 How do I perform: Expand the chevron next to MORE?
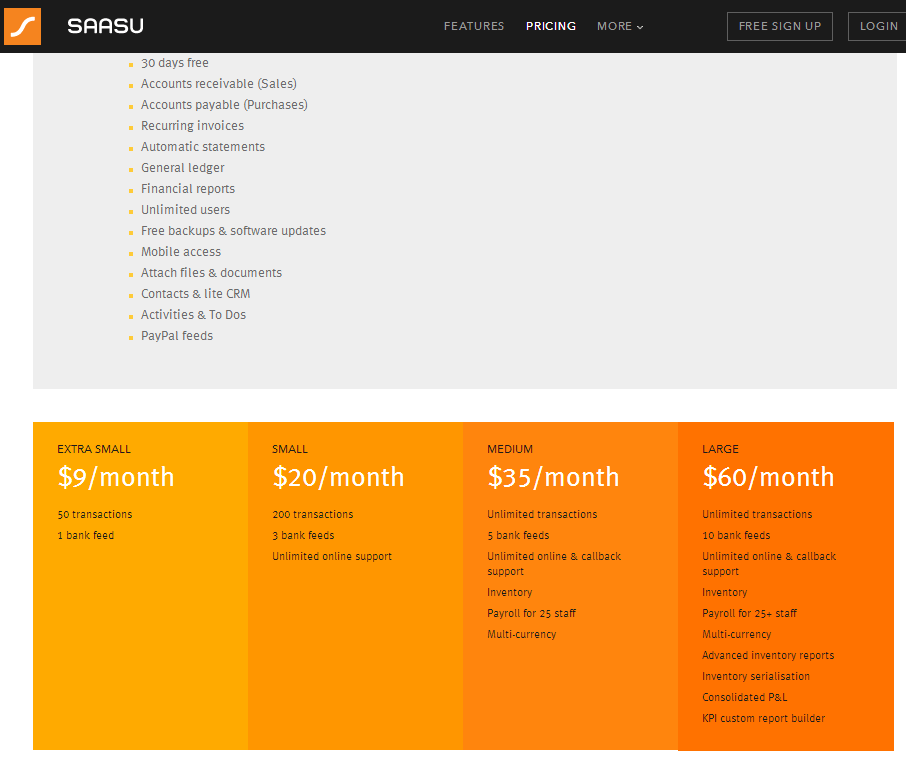(640, 28)
